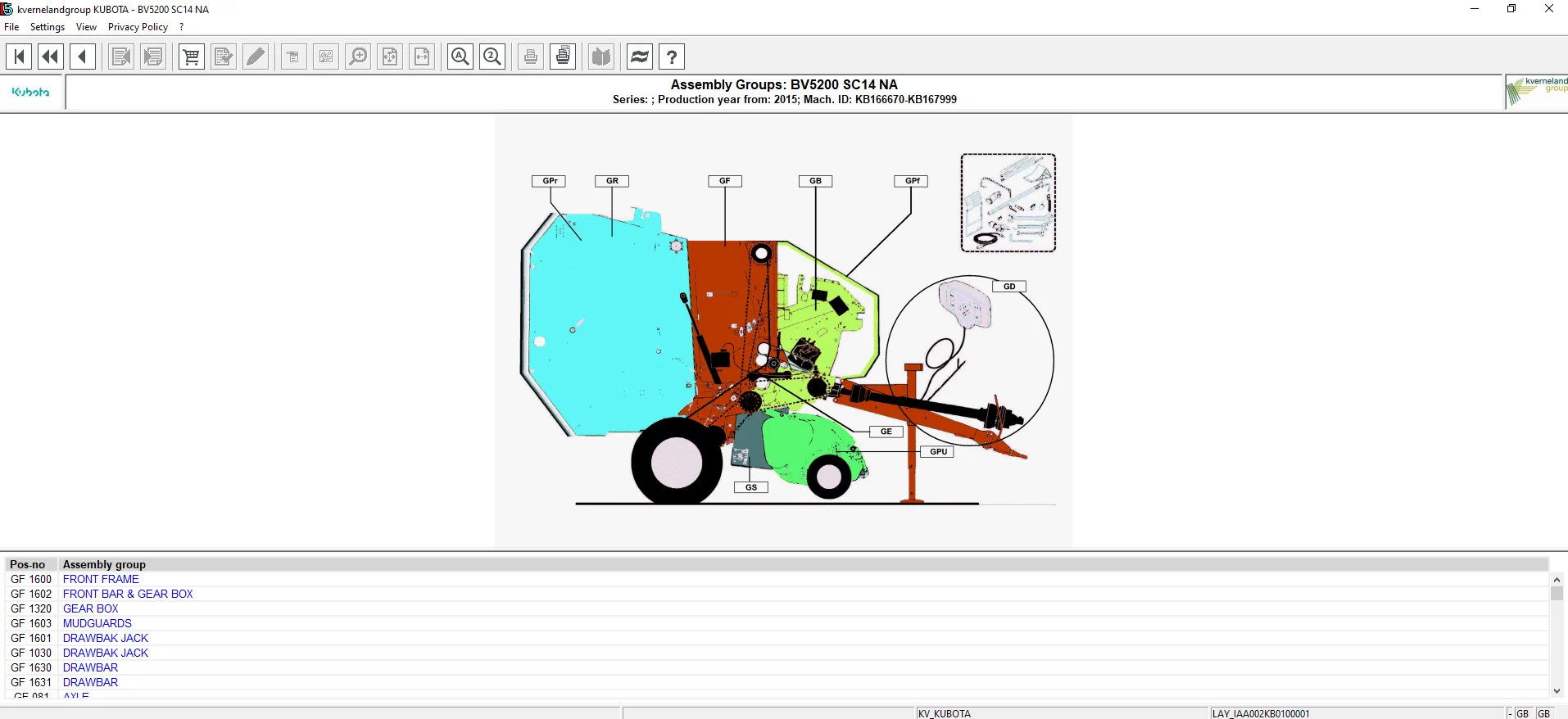1568x719 pixels.
Task: Click the Assembly group column header
Action: pos(104,564)
